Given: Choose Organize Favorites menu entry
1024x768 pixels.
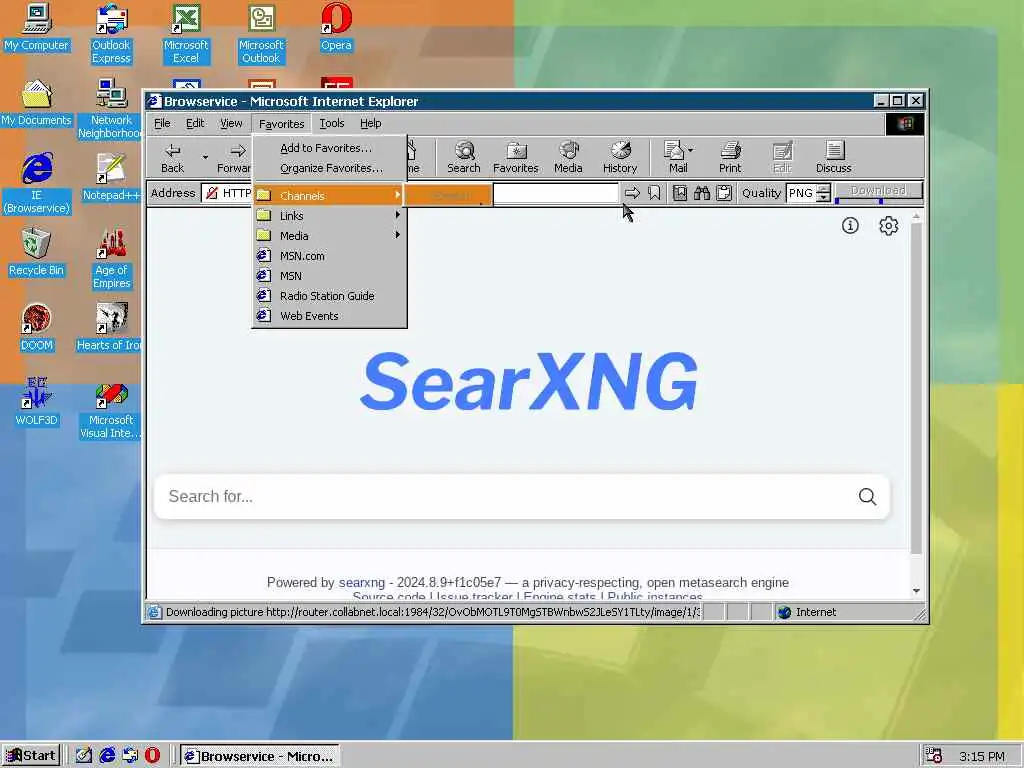Looking at the screenshot, I should (329, 168).
